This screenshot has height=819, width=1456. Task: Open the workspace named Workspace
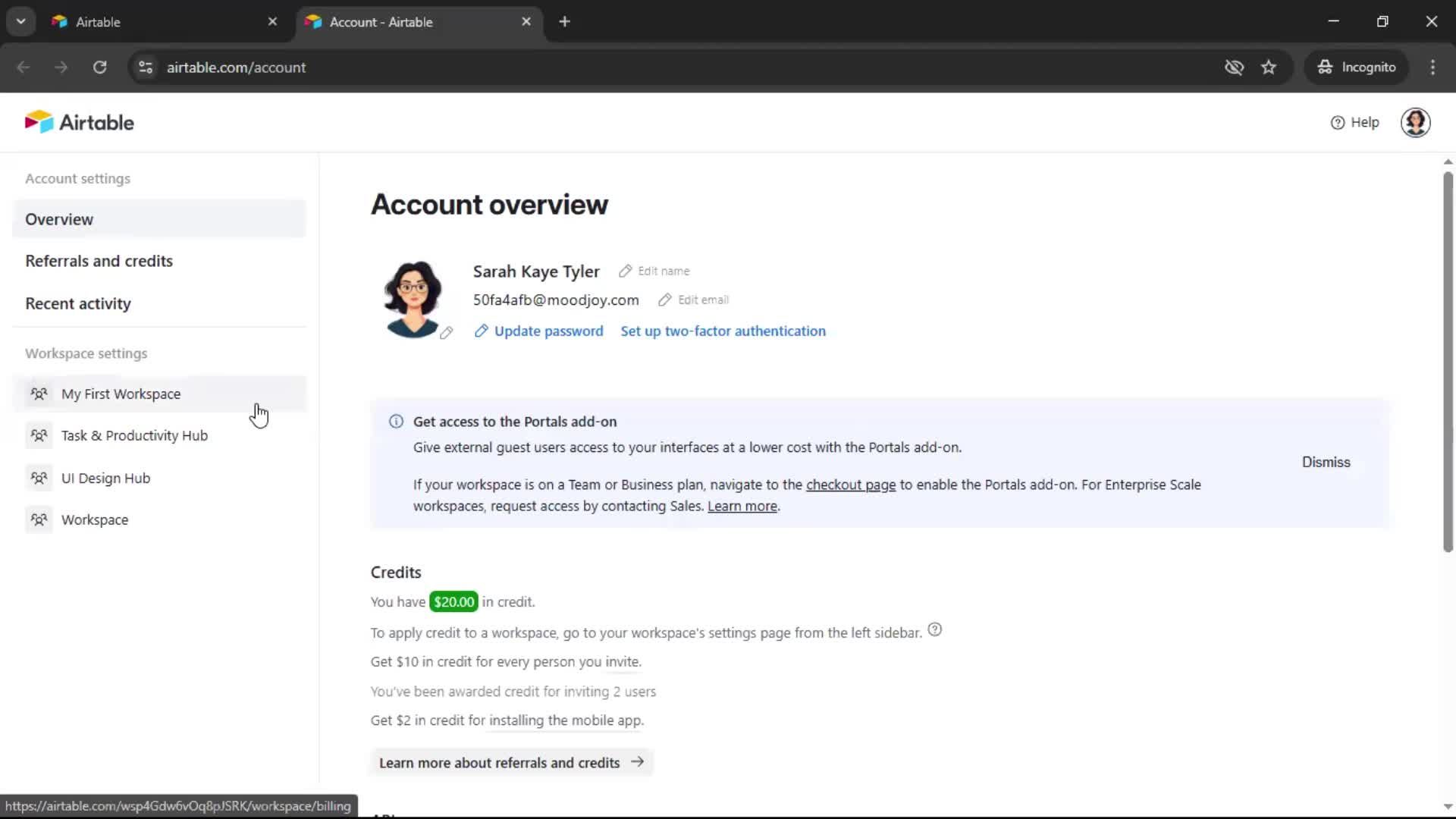pos(95,519)
